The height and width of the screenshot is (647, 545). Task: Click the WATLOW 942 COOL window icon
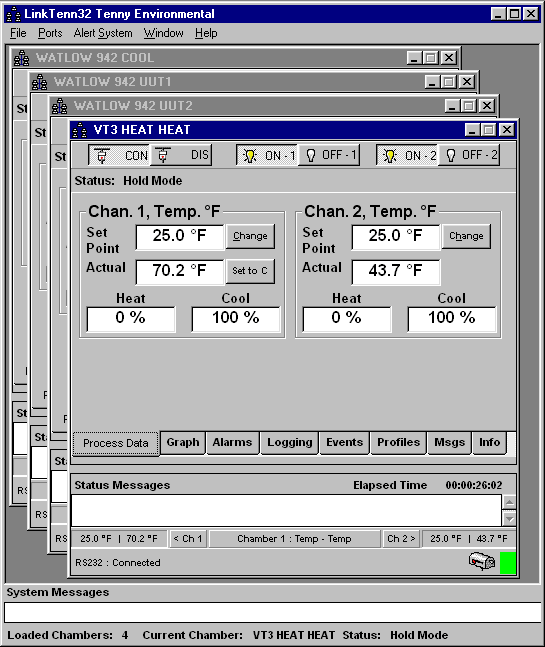tap(21, 58)
